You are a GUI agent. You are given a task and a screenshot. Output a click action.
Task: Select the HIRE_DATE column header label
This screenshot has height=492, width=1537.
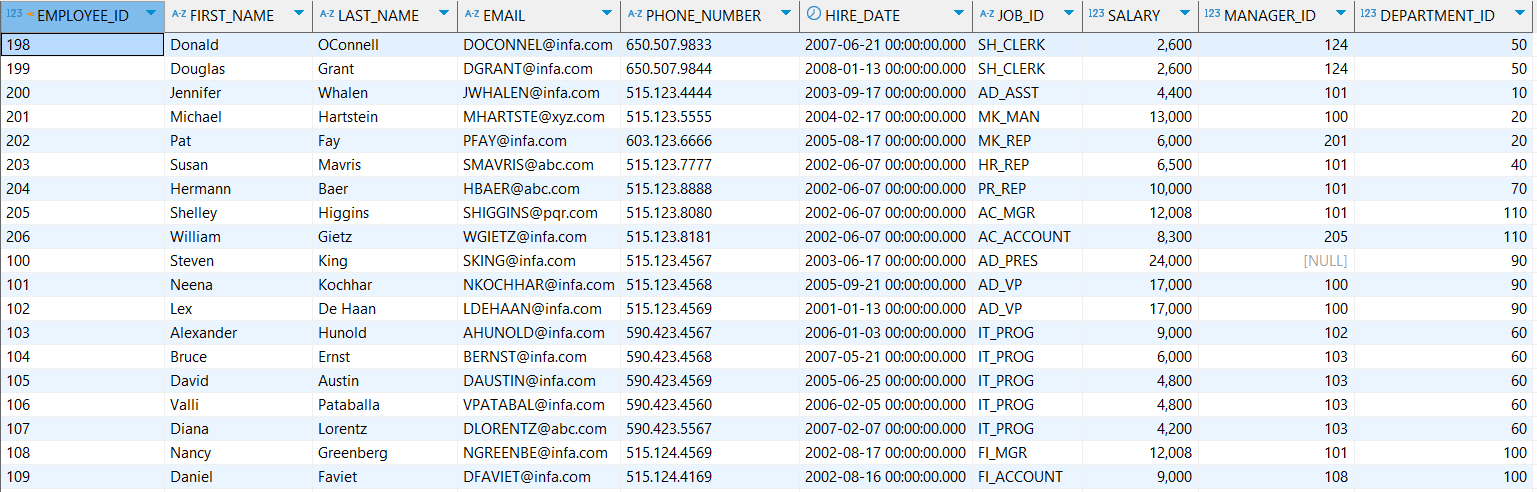tap(862, 16)
